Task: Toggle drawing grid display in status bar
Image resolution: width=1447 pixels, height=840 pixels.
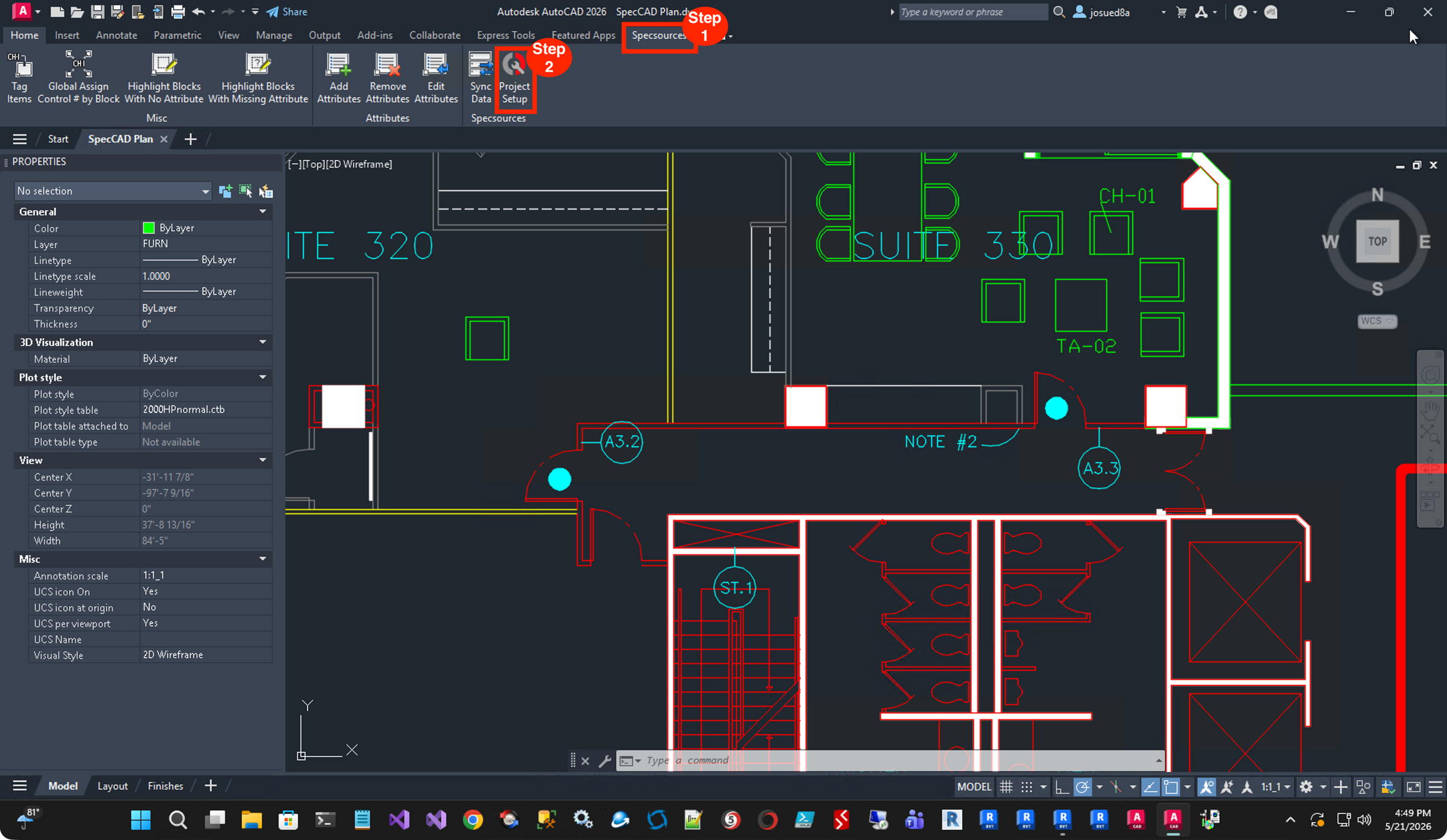Action: tap(1006, 786)
